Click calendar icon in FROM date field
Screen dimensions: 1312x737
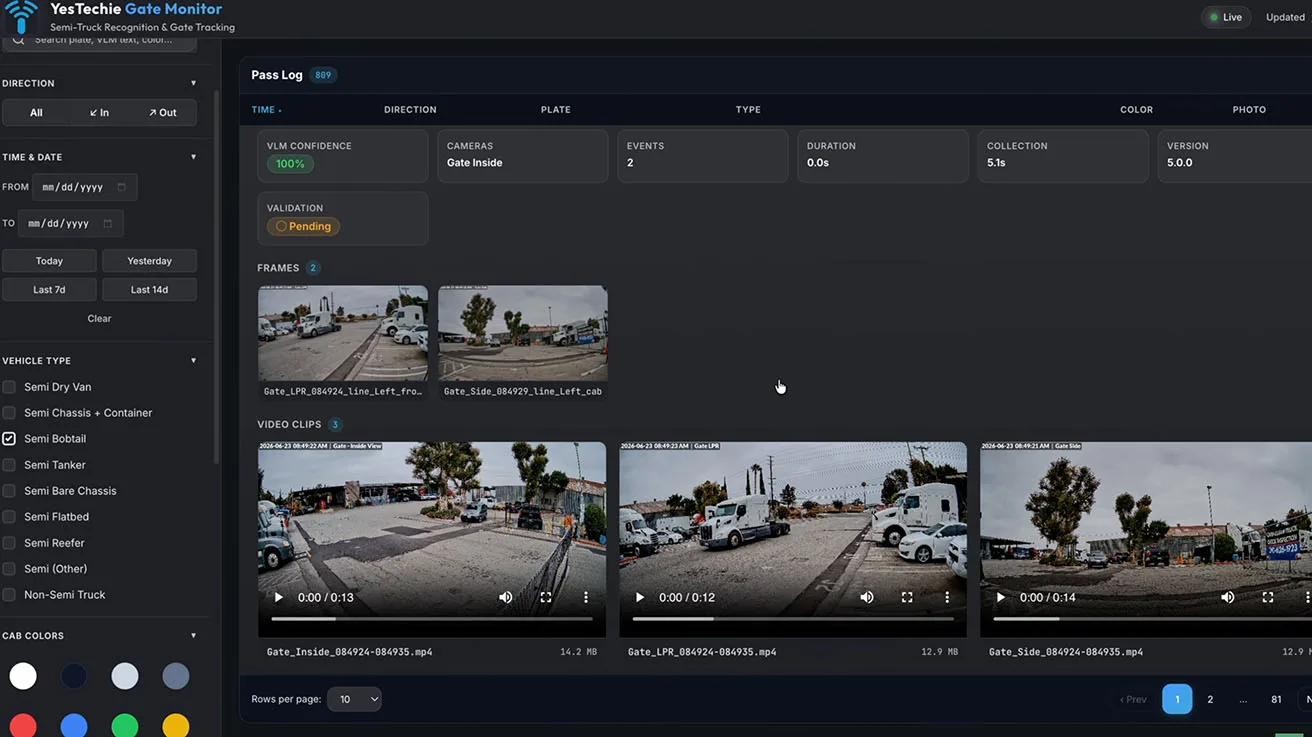tap(122, 187)
